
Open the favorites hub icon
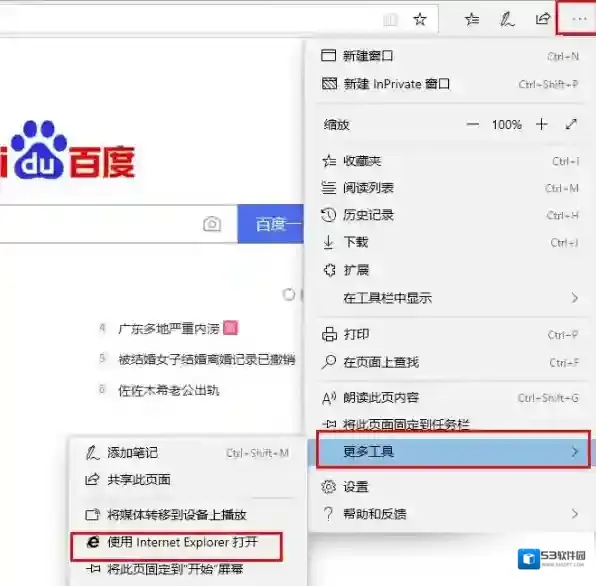pyautogui.click(x=472, y=19)
